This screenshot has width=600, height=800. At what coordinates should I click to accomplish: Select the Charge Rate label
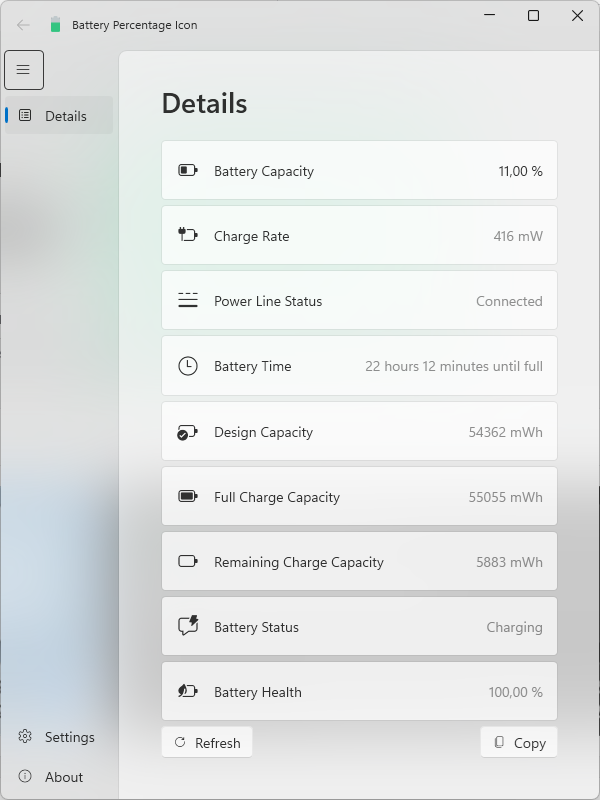[252, 236]
